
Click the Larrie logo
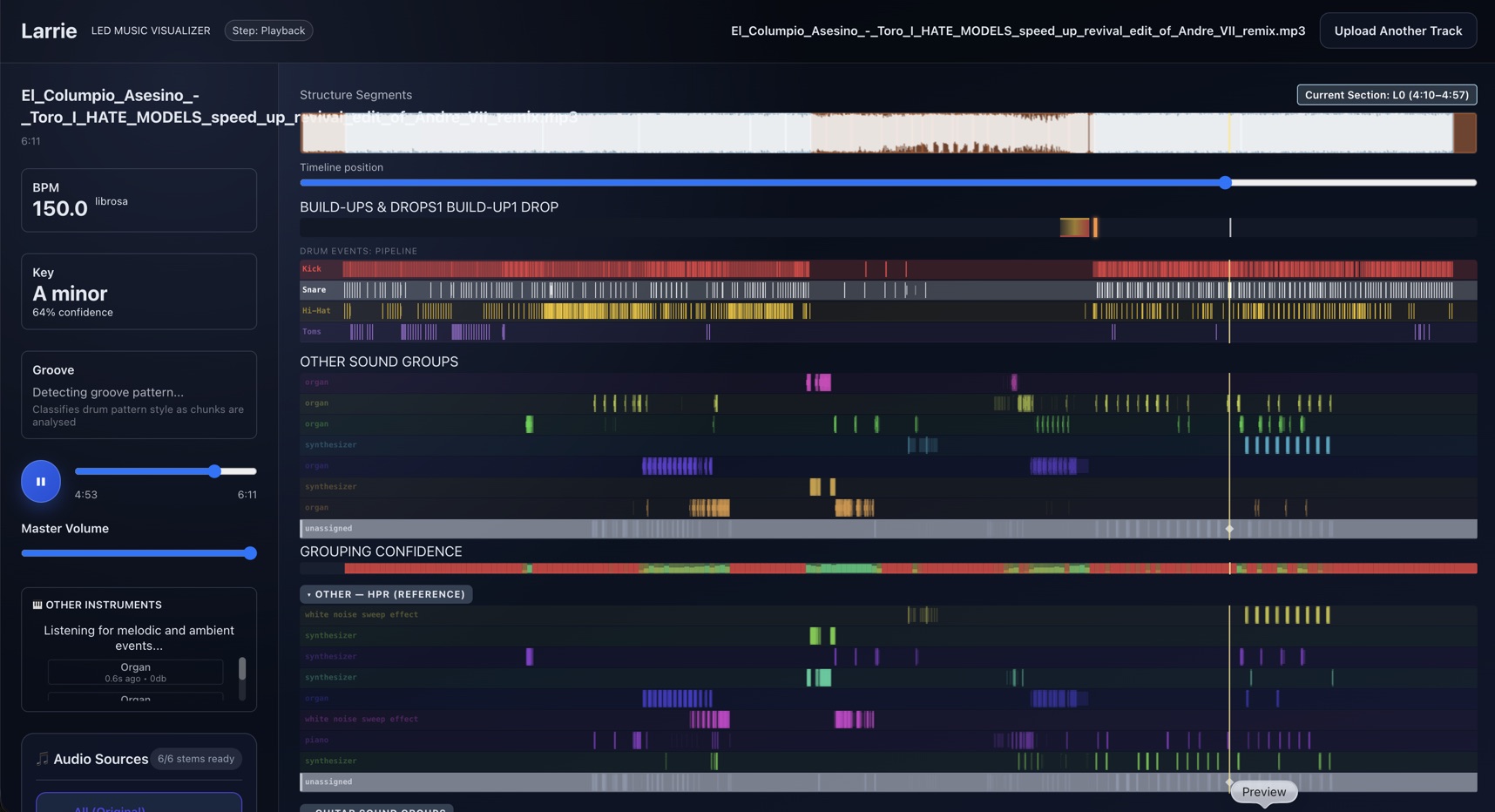pyautogui.click(x=49, y=30)
